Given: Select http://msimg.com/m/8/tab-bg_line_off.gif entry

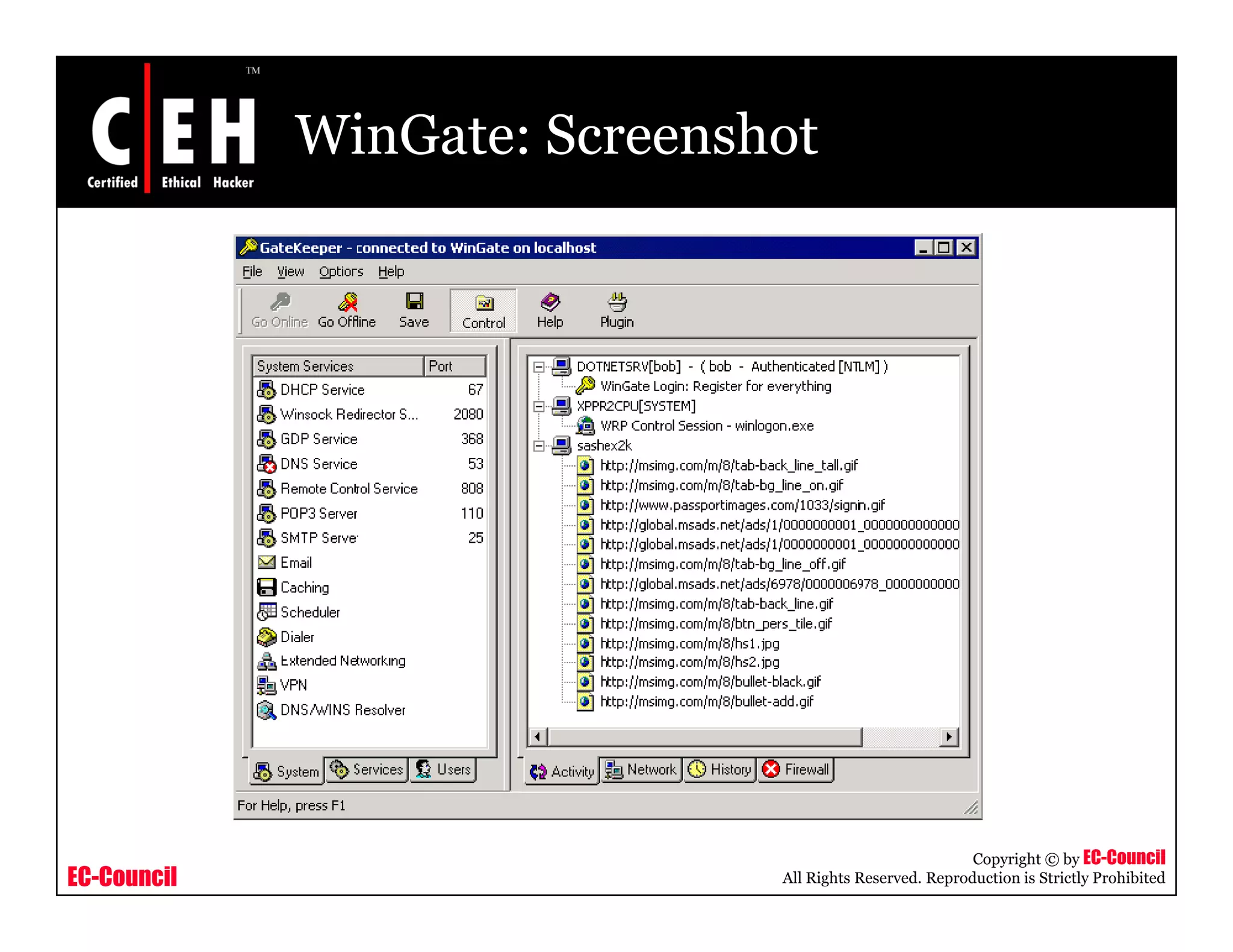Looking at the screenshot, I should [x=722, y=564].
